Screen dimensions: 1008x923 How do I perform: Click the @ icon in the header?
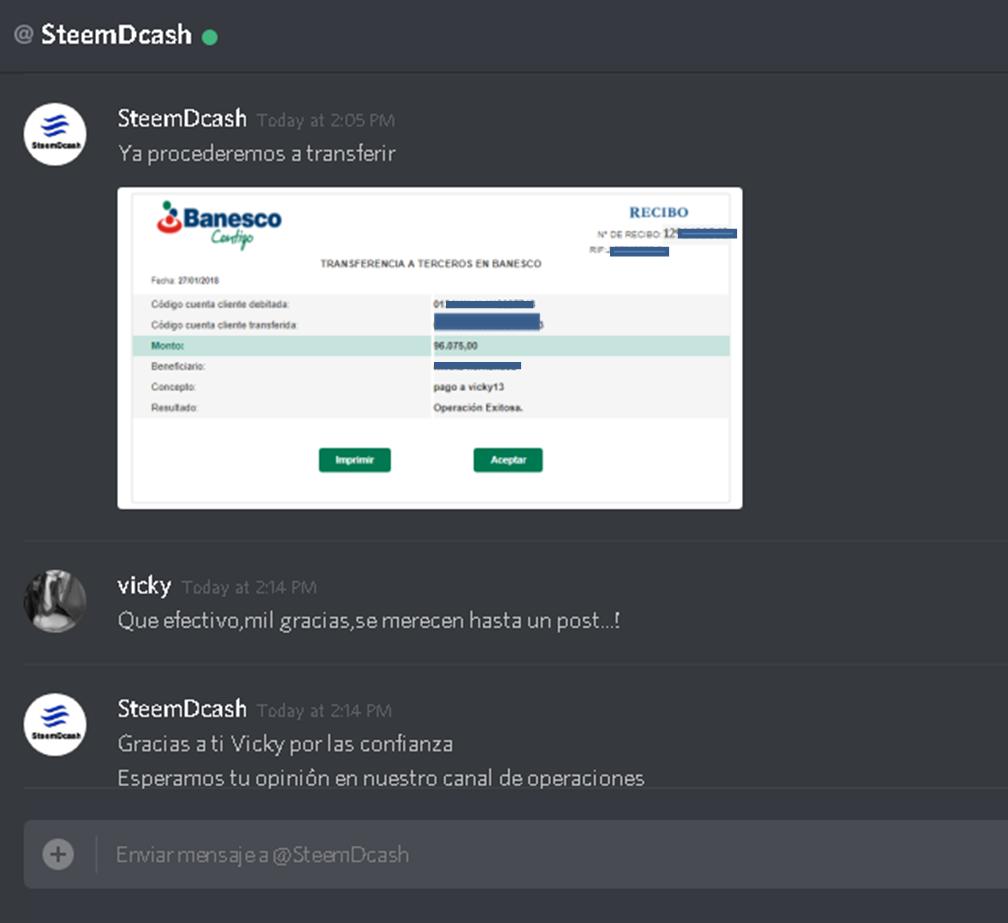click(x=24, y=34)
